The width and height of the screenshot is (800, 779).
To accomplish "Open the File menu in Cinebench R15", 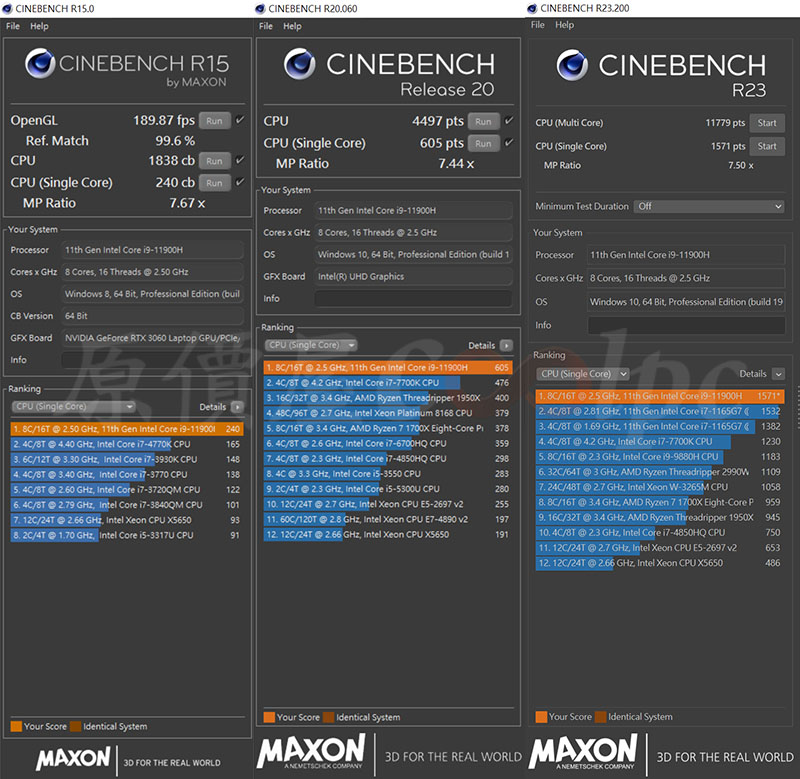I will click(x=13, y=26).
